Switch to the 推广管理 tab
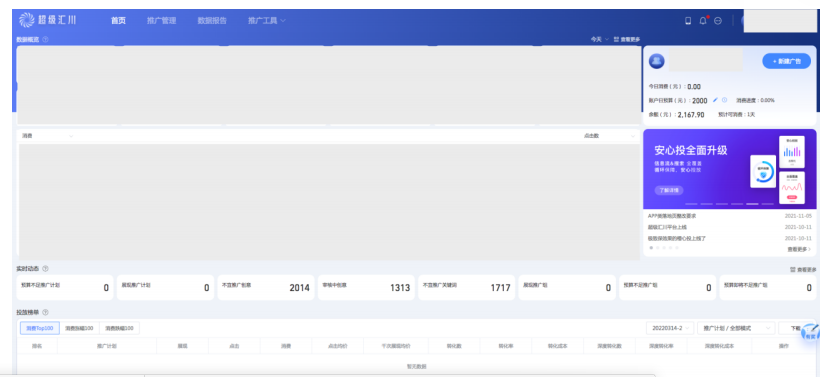The width and height of the screenshot is (820, 377). [x=162, y=21]
